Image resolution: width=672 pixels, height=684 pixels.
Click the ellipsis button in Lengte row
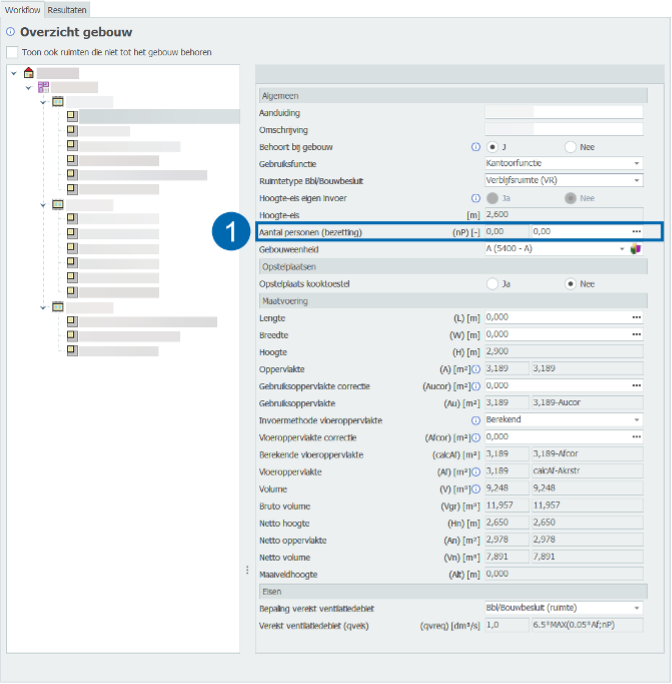(x=636, y=318)
